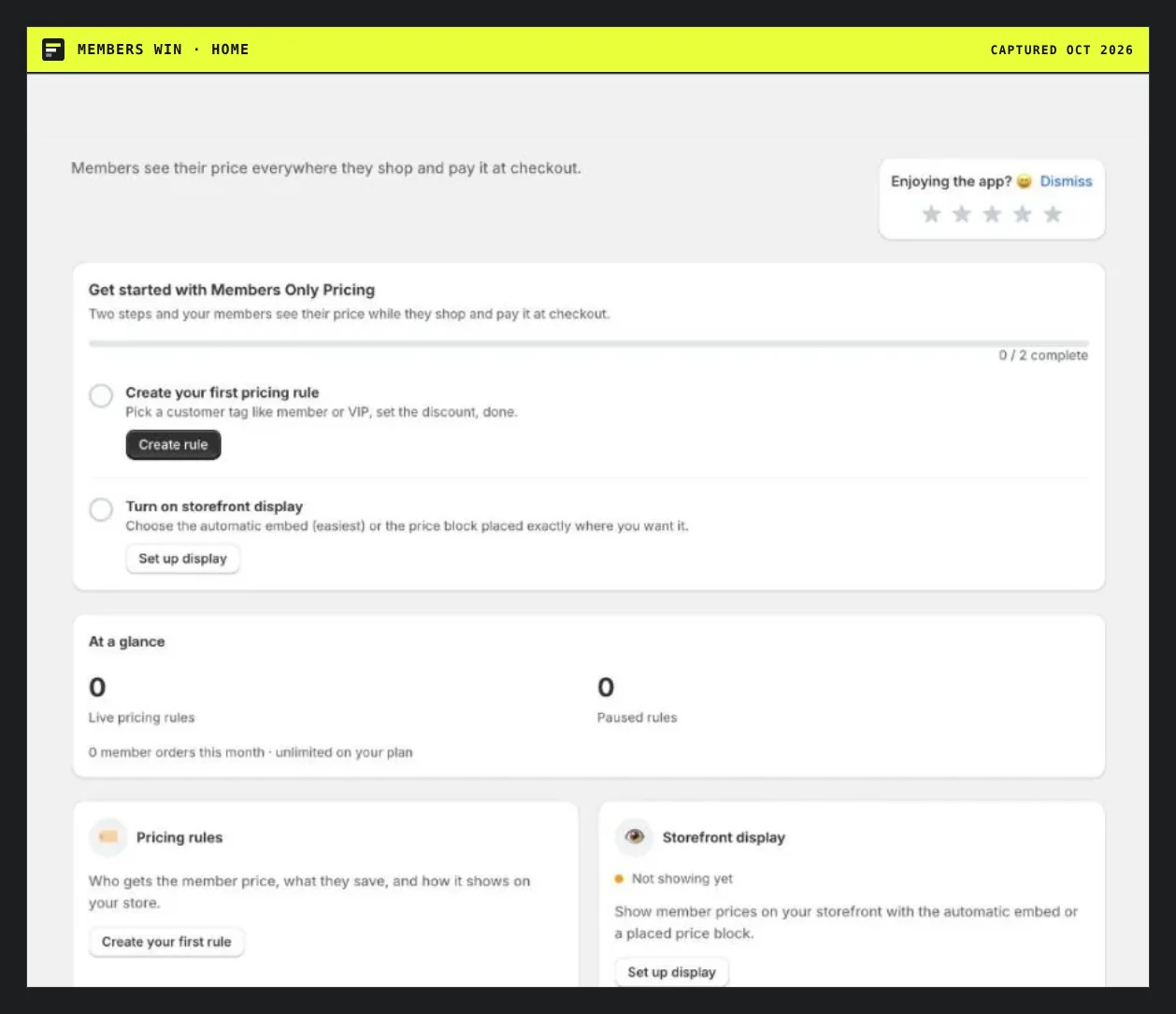Click the Pricing rules tag icon
The width and height of the screenshot is (1176, 1014).
click(108, 837)
